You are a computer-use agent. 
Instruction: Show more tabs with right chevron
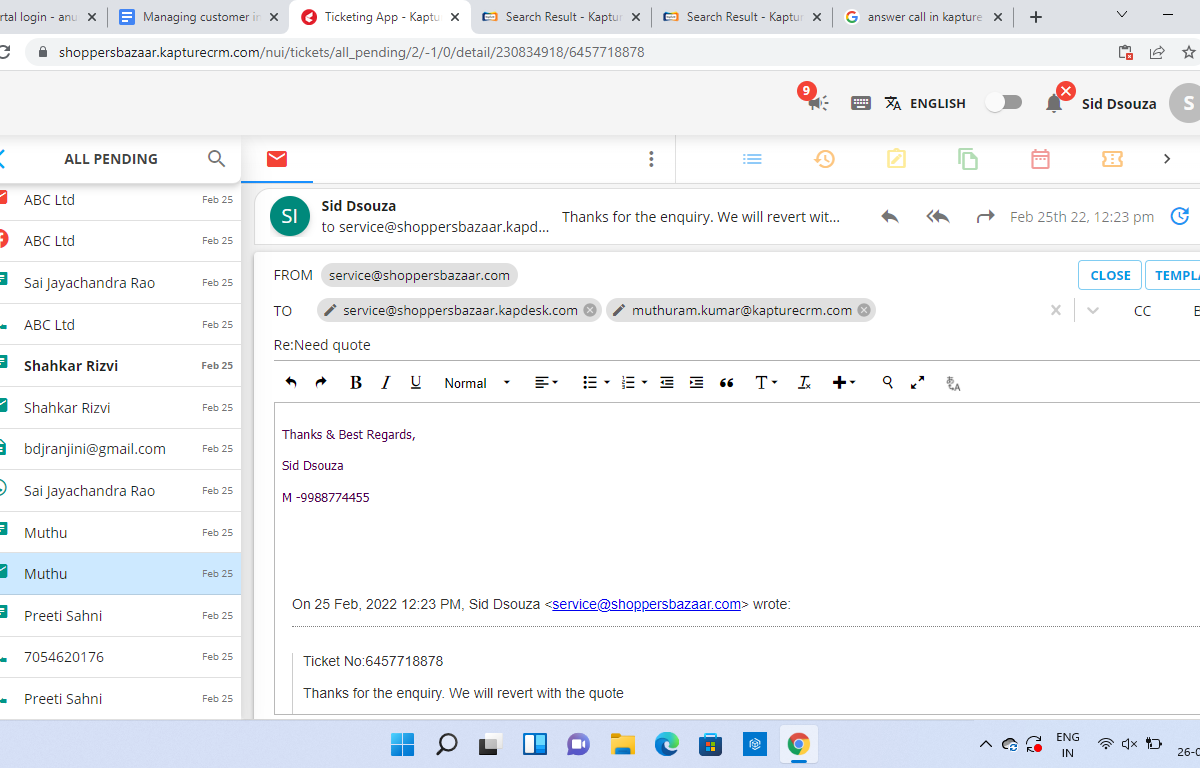(1167, 159)
